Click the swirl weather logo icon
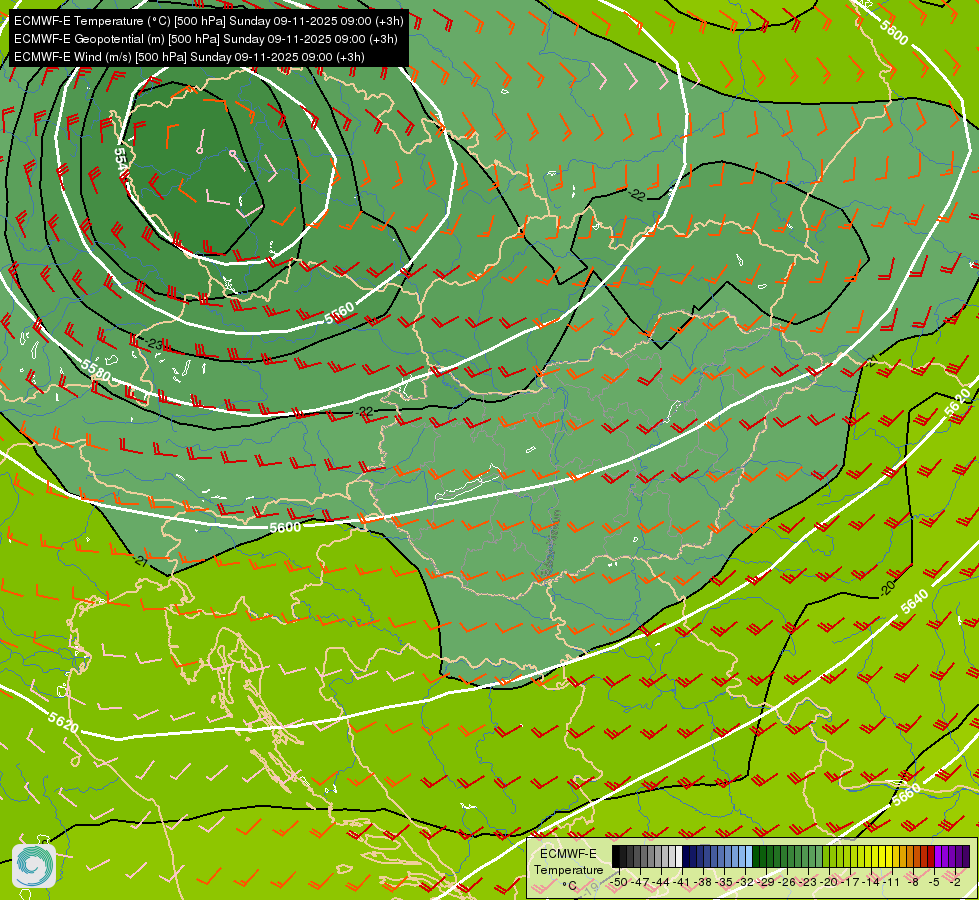Viewport: 979px width, 900px height. tap(34, 866)
